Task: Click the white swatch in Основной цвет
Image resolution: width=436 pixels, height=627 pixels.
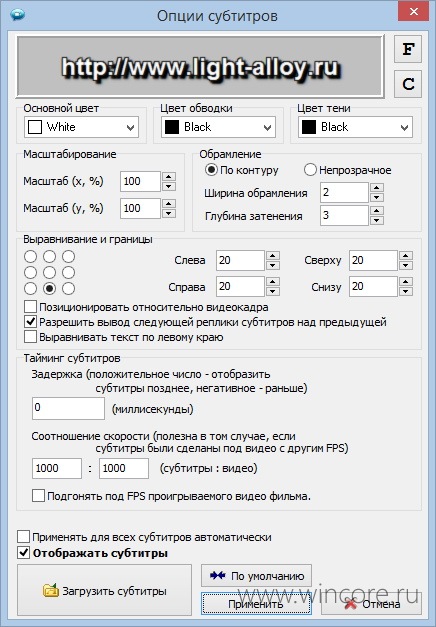Action: click(x=35, y=127)
